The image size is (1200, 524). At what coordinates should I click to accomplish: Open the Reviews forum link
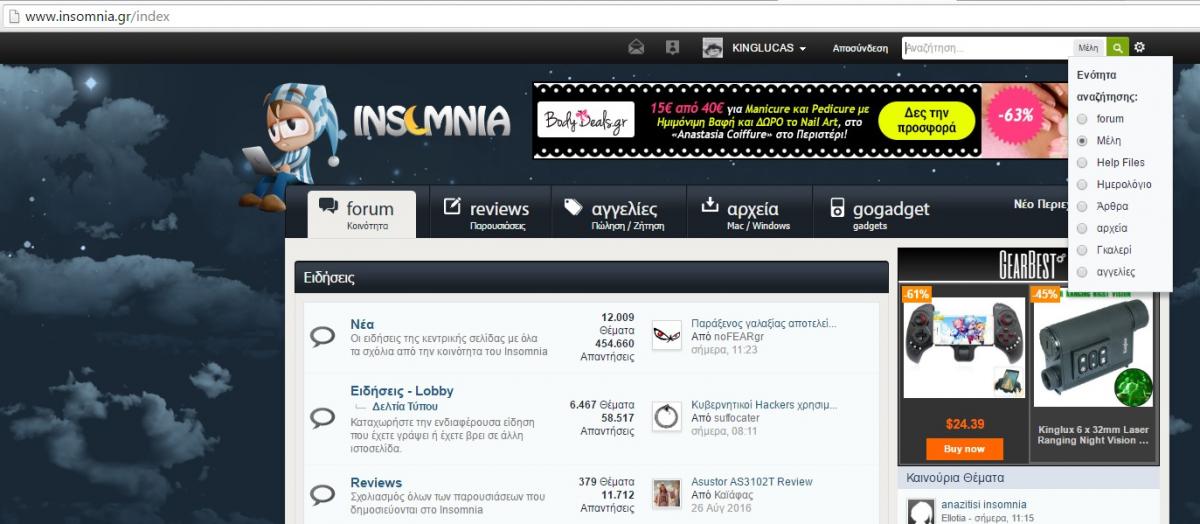[x=376, y=482]
